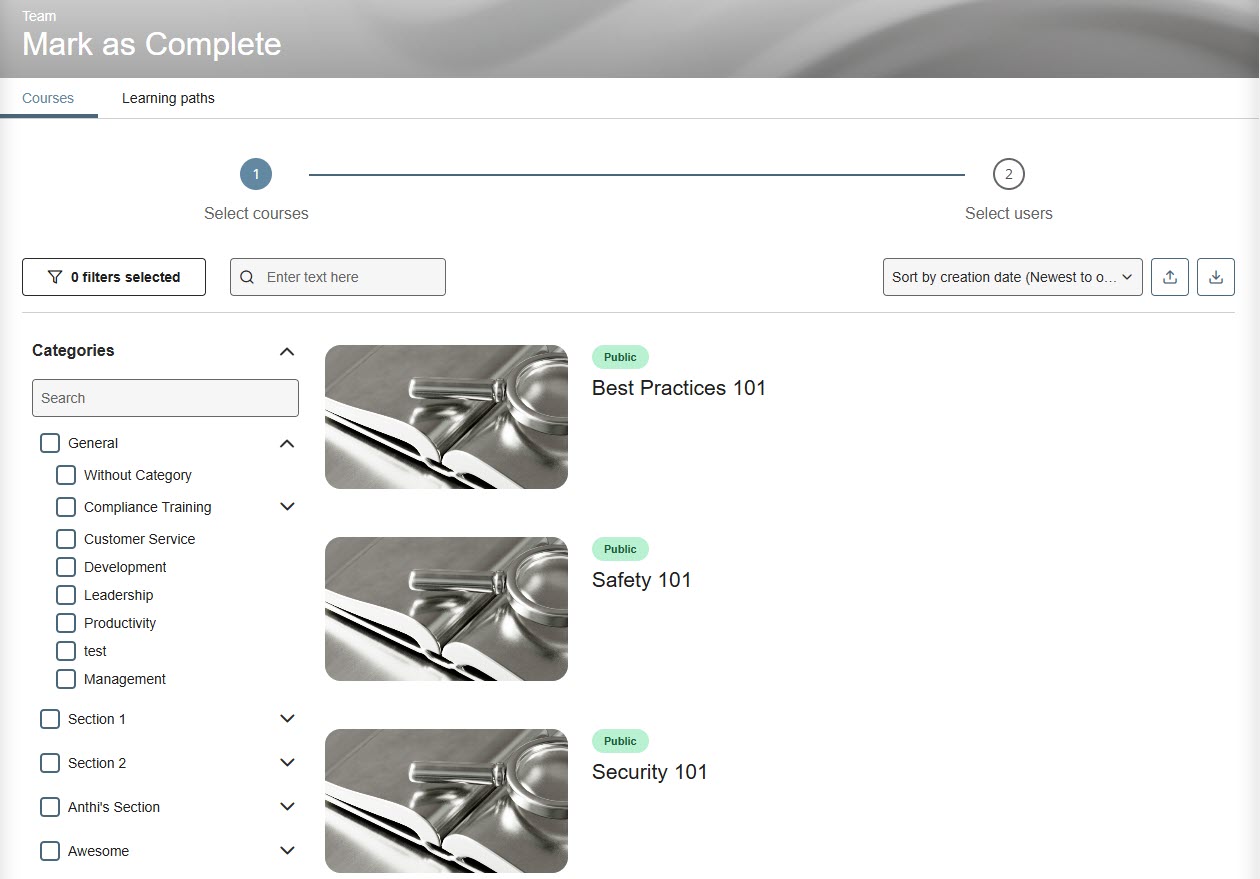Click step 1 Select courses circle
This screenshot has height=879, width=1260.
point(256,174)
